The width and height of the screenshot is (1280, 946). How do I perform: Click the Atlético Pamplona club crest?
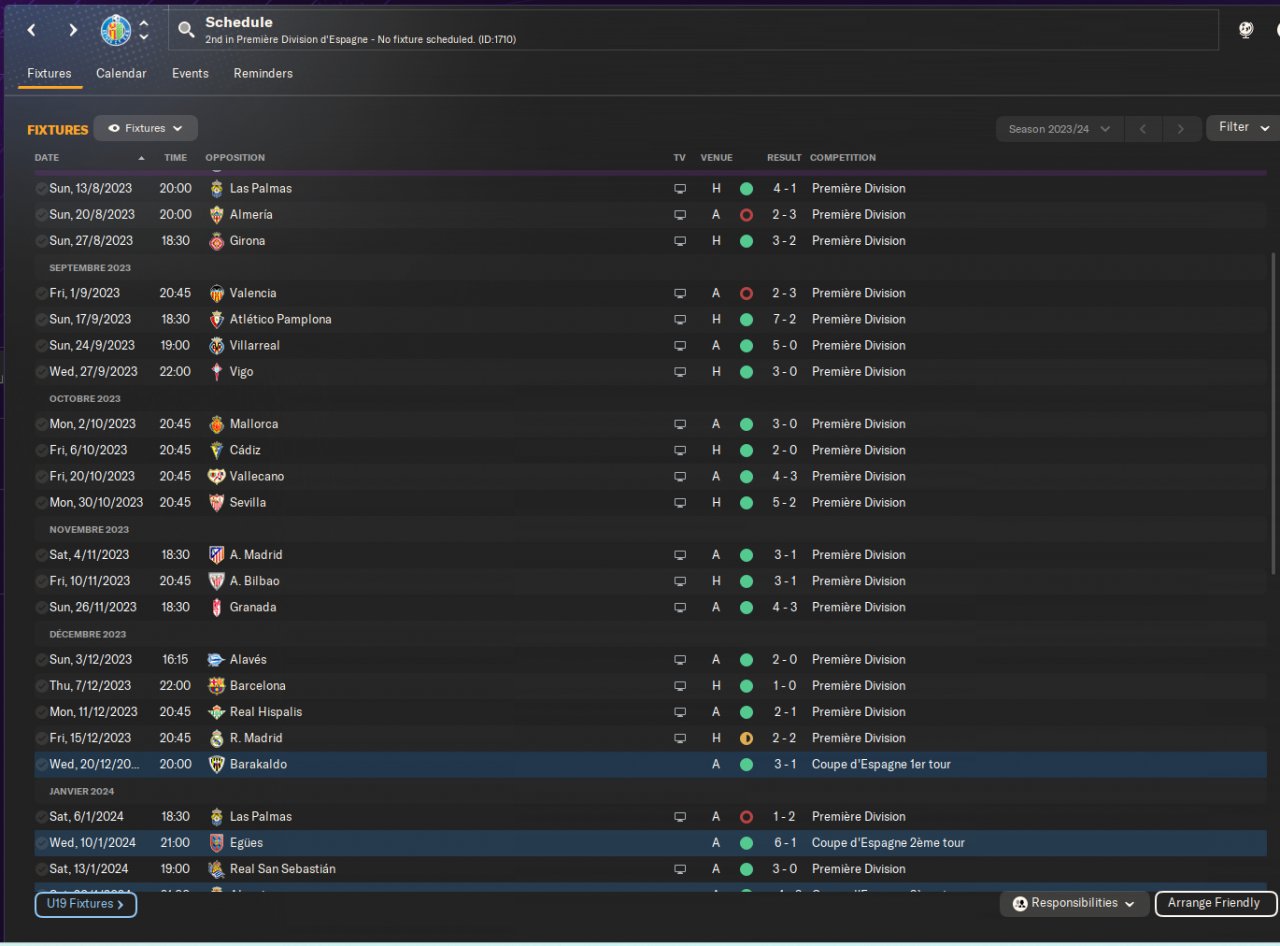tap(216, 319)
